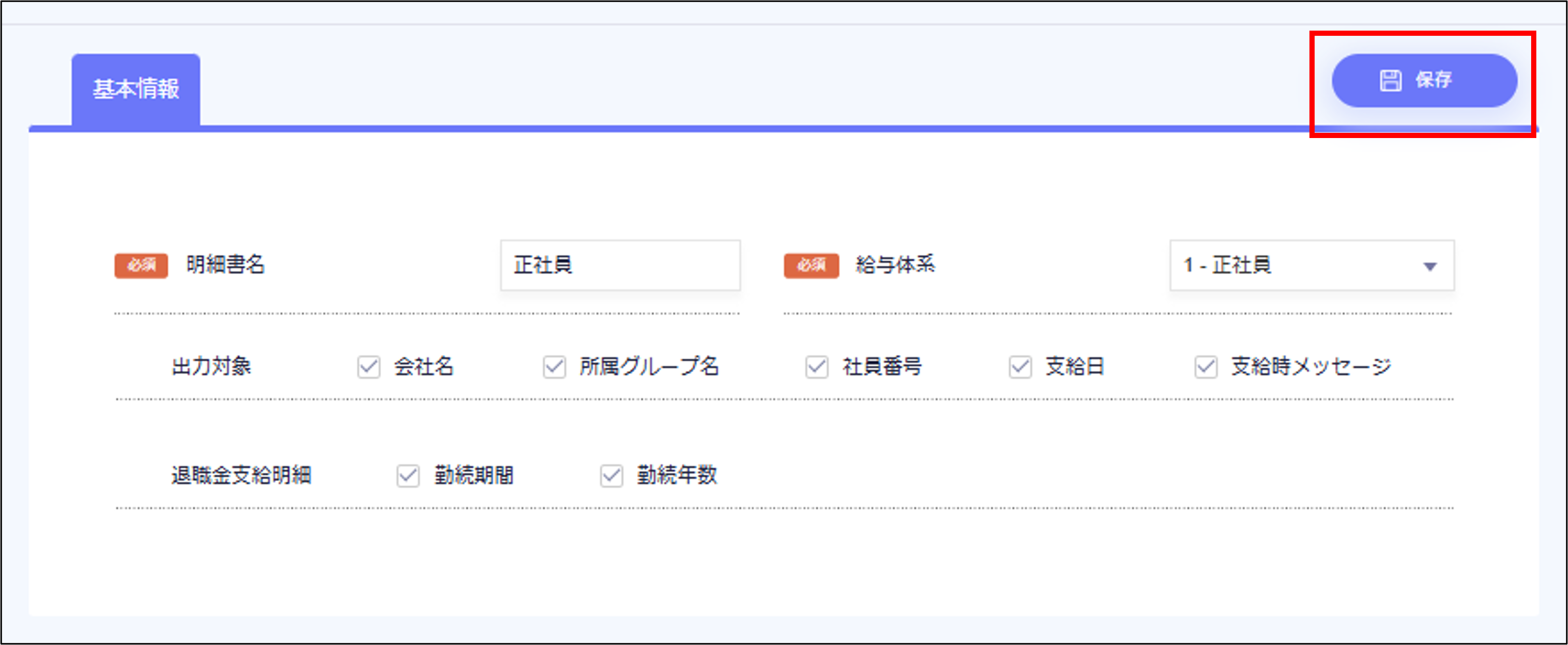The width and height of the screenshot is (1568, 645).
Task: Switch to the 基本情報 tab
Action: click(x=136, y=89)
